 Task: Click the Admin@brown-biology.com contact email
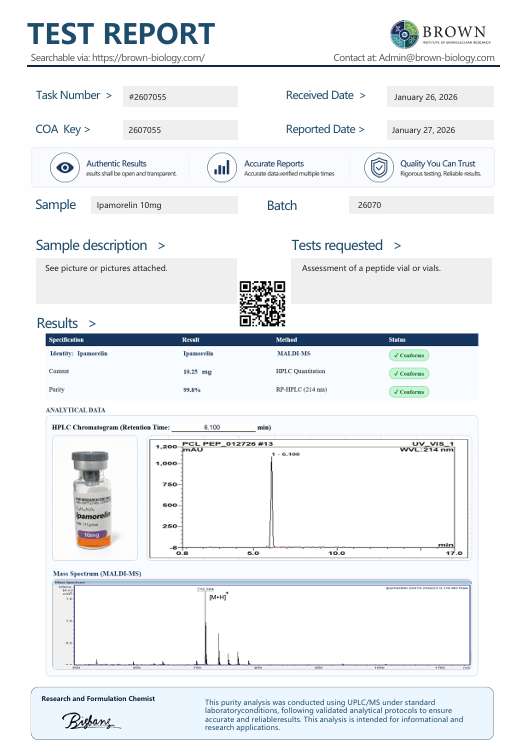coord(436,58)
